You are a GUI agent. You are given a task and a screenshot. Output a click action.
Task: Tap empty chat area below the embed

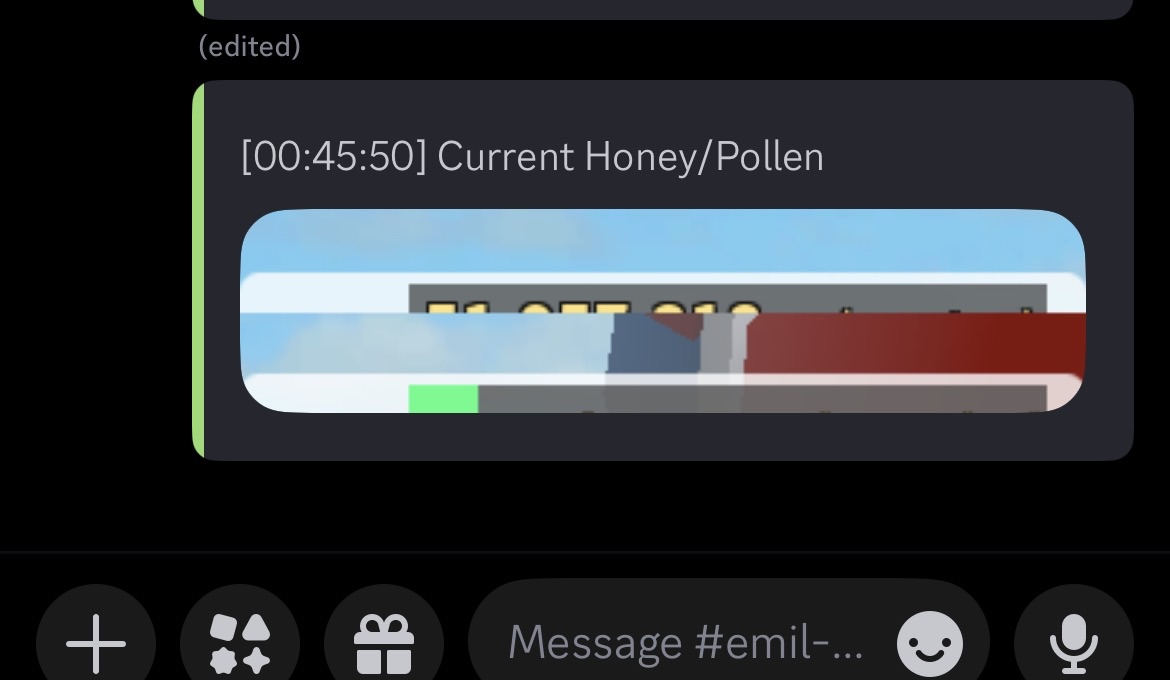click(x=585, y=505)
